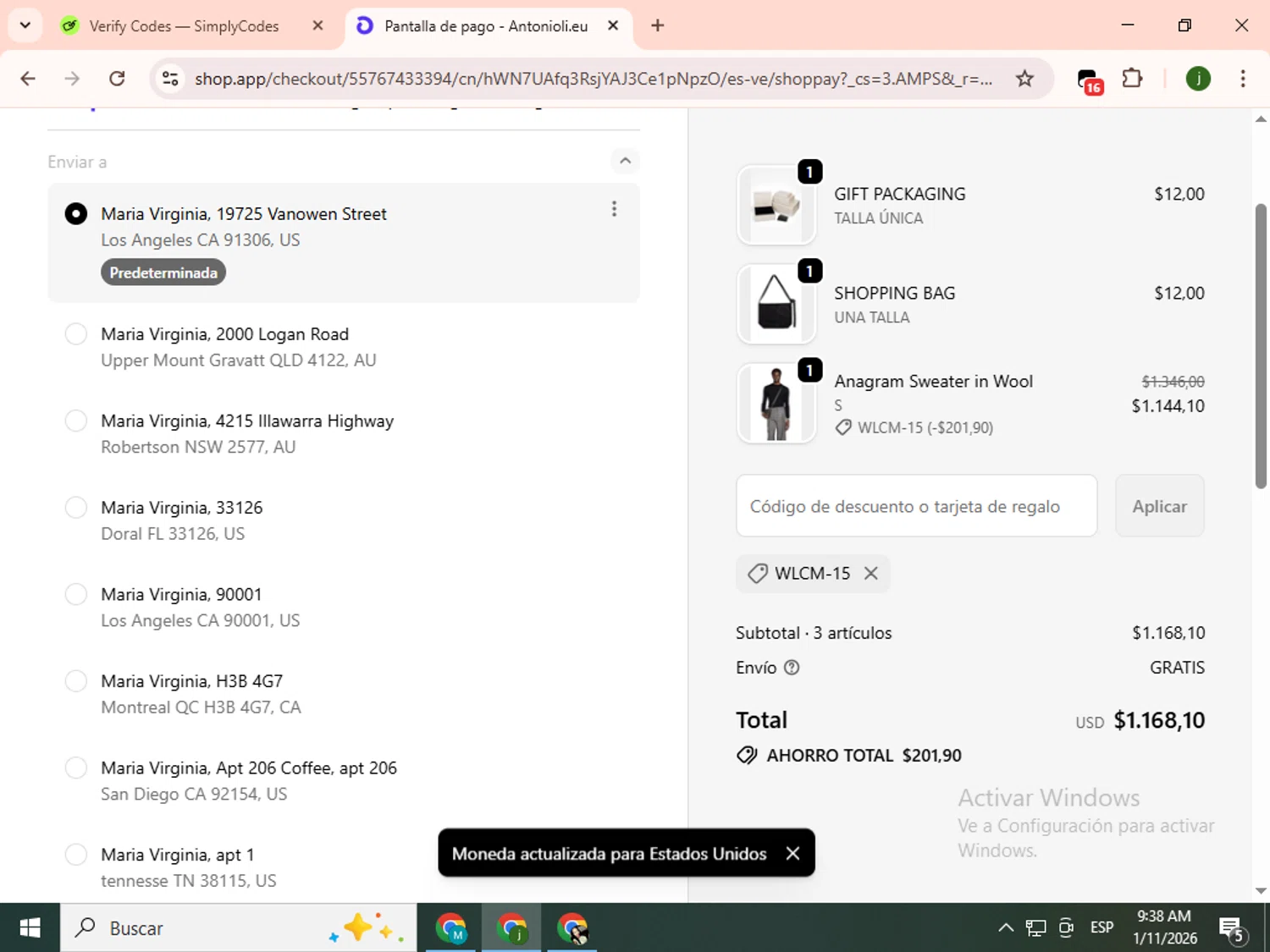Click the WLCM-15 tag icon chip
The width and height of the screenshot is (1270, 952).
click(x=758, y=573)
